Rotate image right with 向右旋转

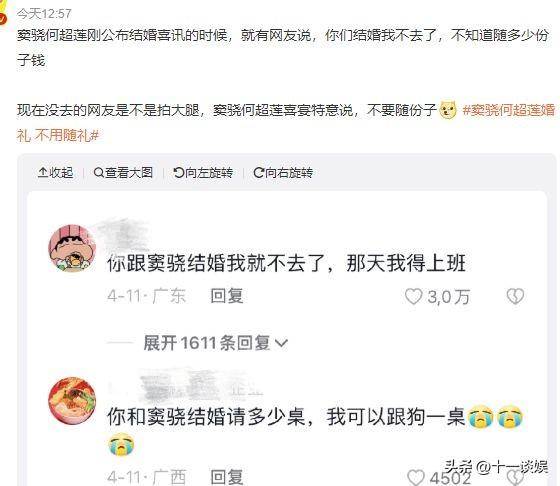(x=283, y=173)
